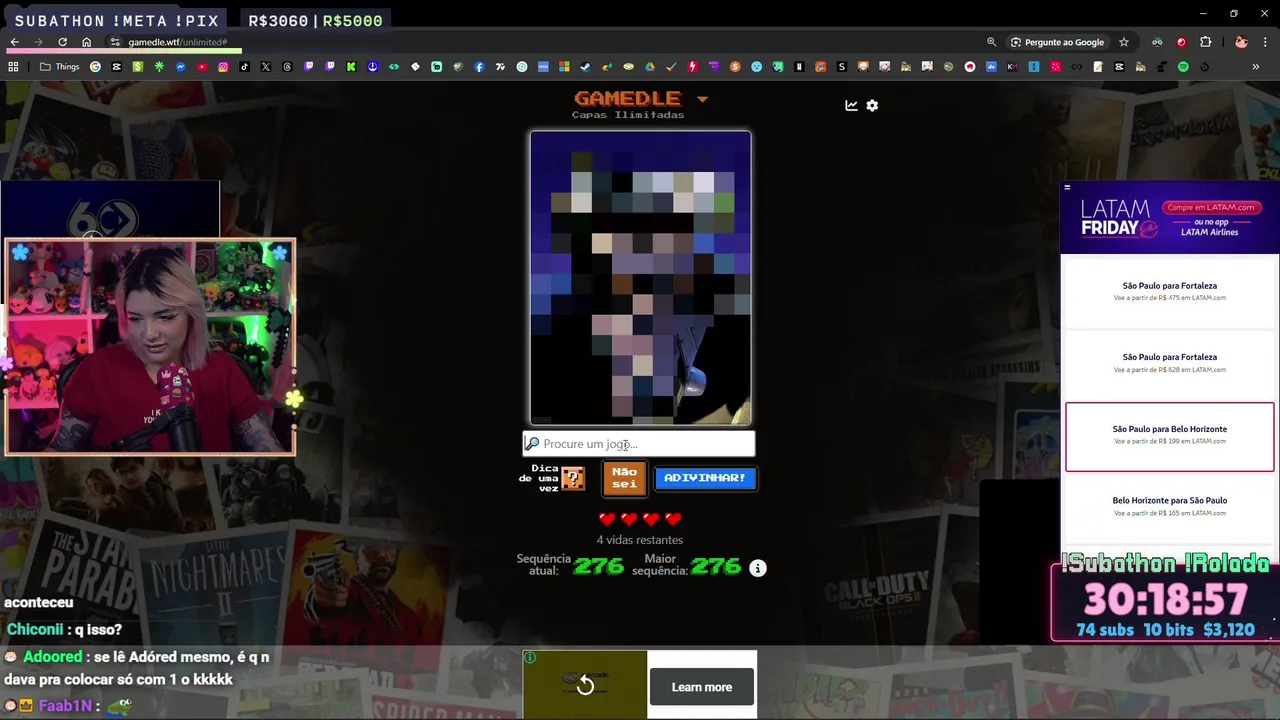The height and width of the screenshot is (720, 1280).
Task: Click the 'Learn more' ad button
Action: pos(702,687)
